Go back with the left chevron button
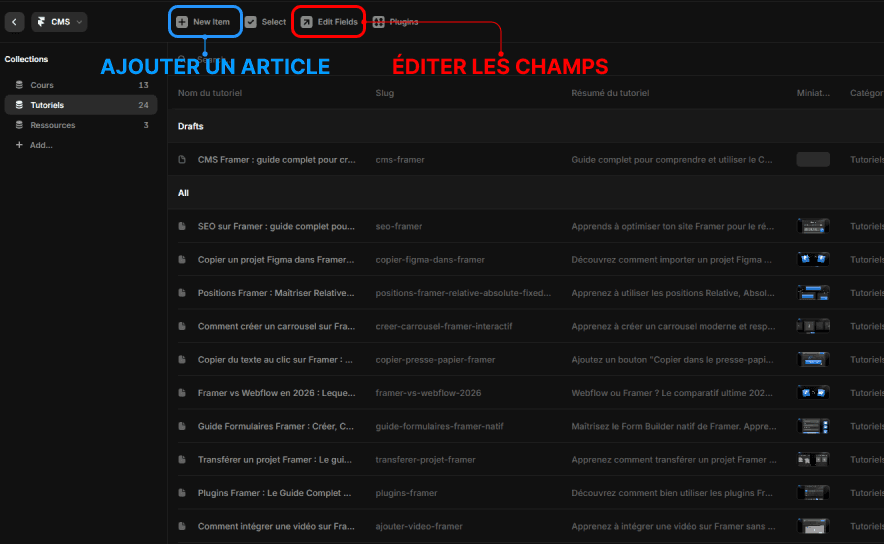The width and height of the screenshot is (884, 544). point(14,22)
